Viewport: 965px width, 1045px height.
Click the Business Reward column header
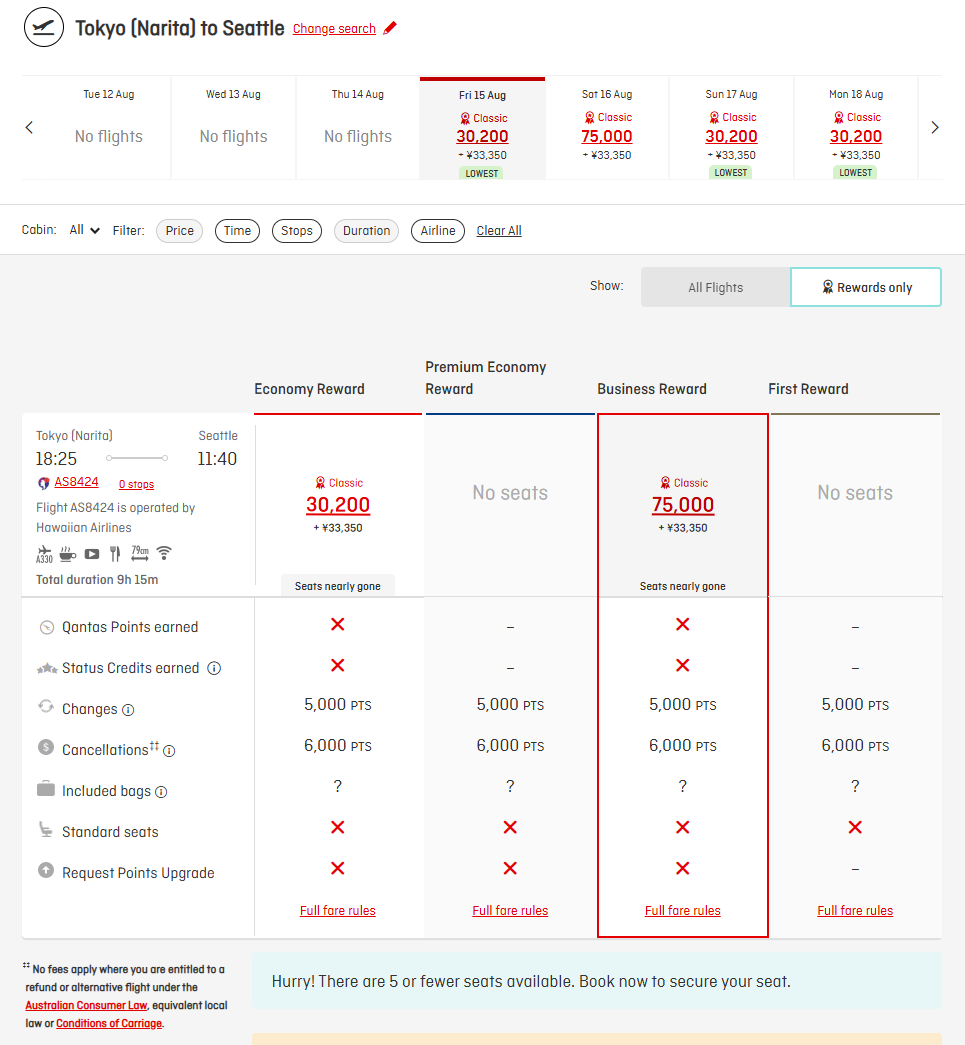click(x=652, y=389)
